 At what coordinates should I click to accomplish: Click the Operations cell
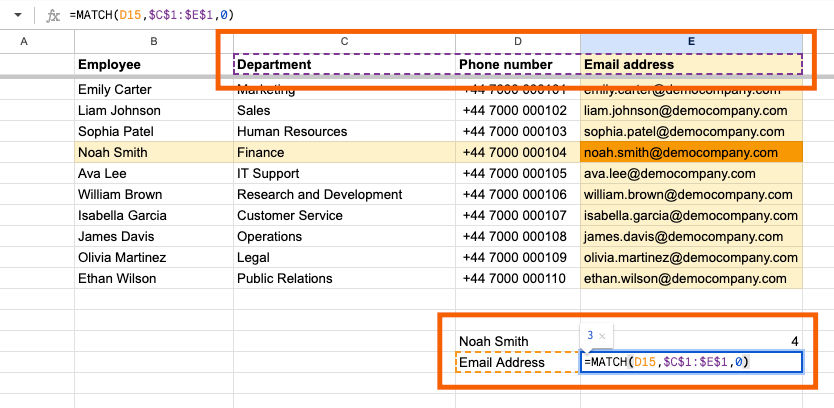tap(344, 236)
